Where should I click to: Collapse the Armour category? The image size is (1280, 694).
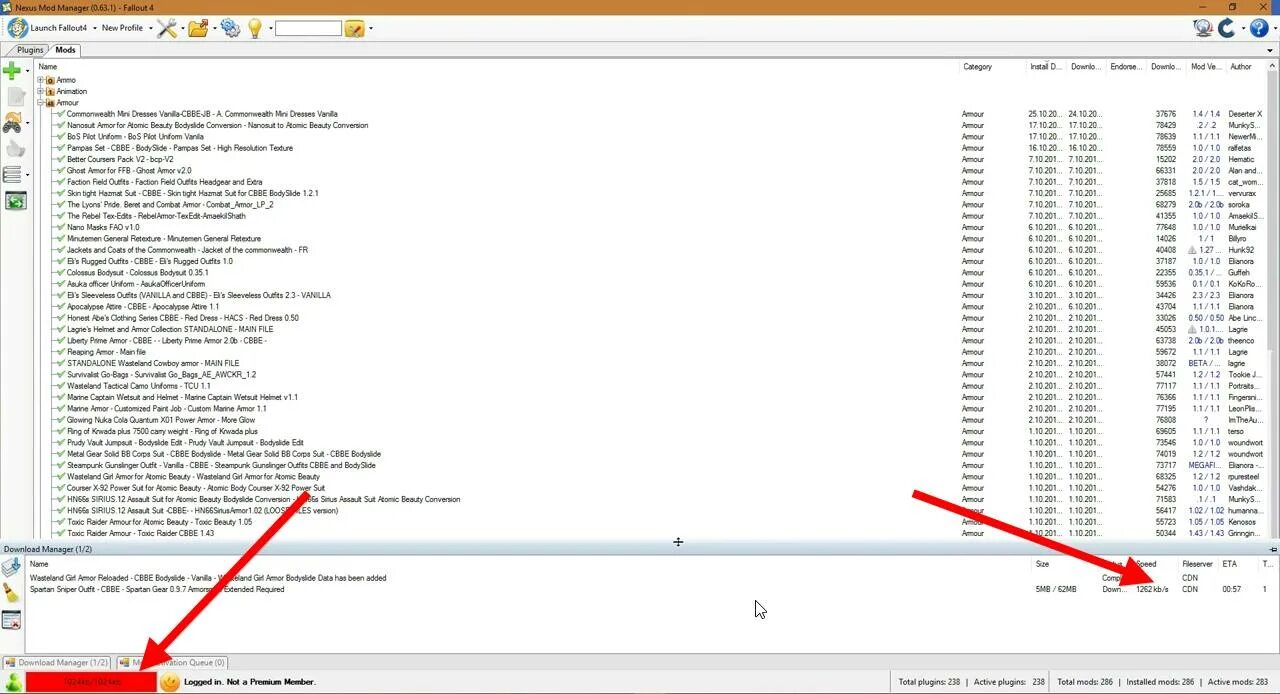click(x=41, y=102)
